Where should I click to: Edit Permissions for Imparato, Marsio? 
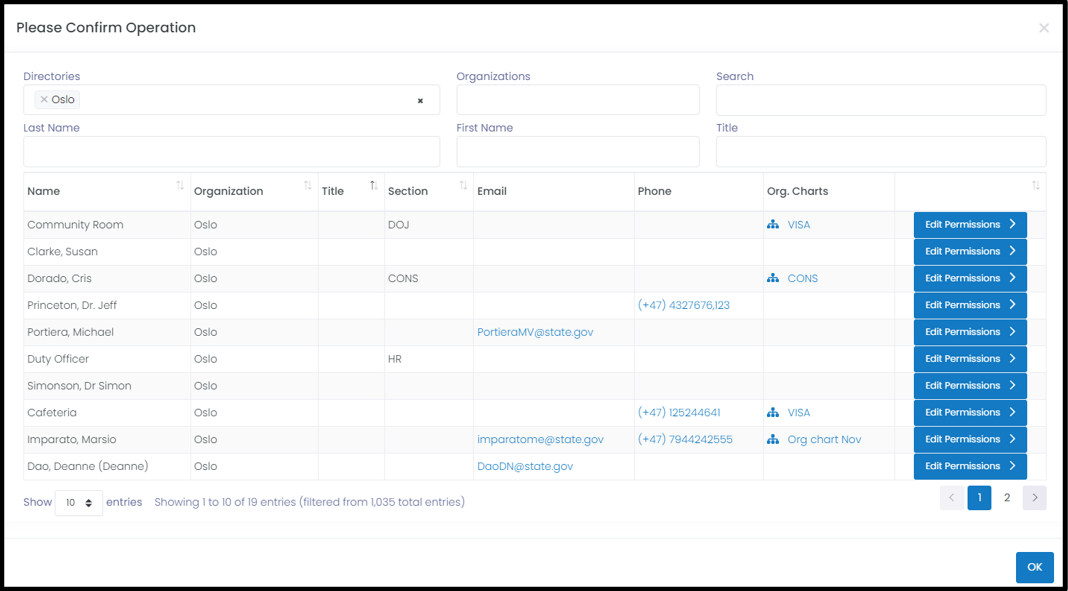[x=970, y=440]
